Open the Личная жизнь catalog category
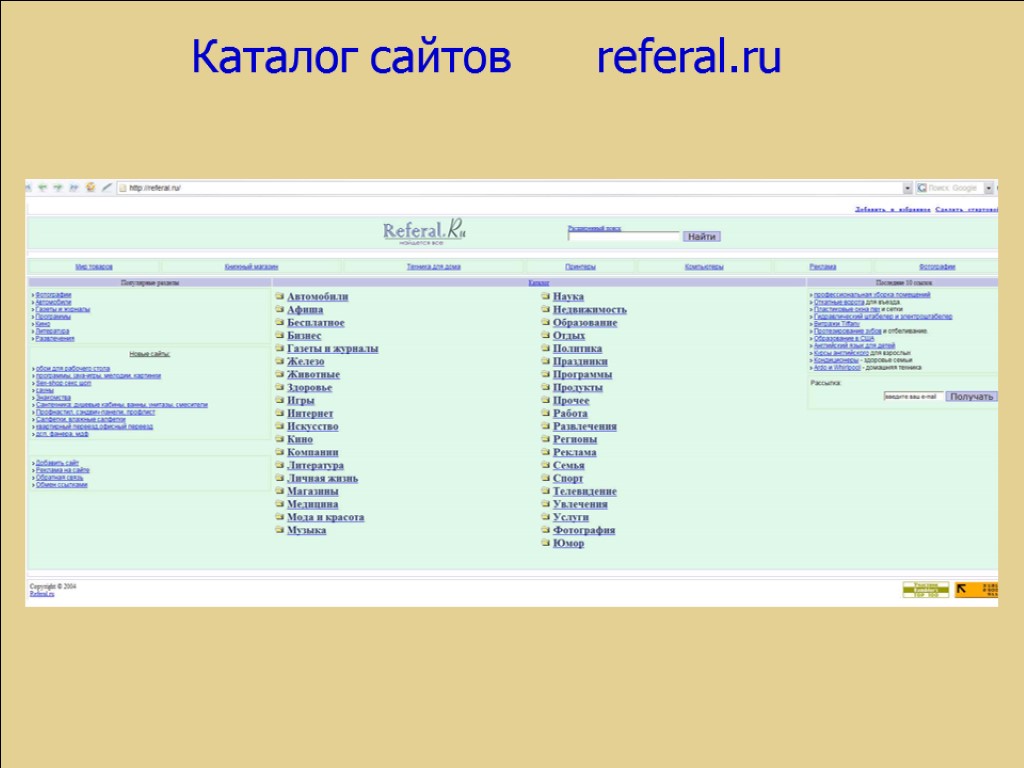The height and width of the screenshot is (768, 1024). point(323,478)
